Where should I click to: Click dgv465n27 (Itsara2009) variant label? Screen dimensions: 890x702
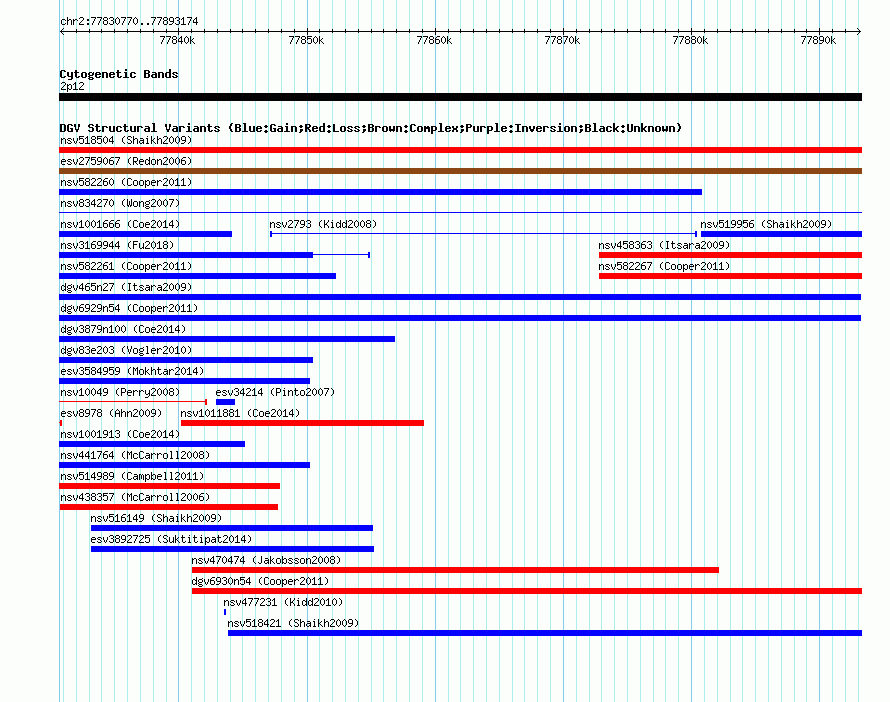[x=126, y=287]
